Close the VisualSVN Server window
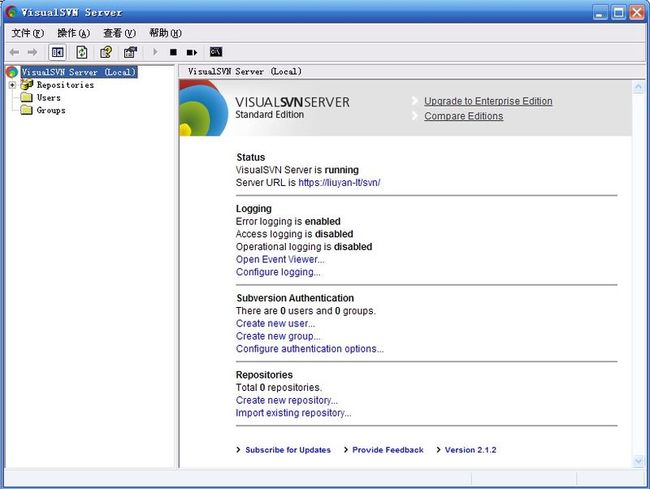 point(637,12)
